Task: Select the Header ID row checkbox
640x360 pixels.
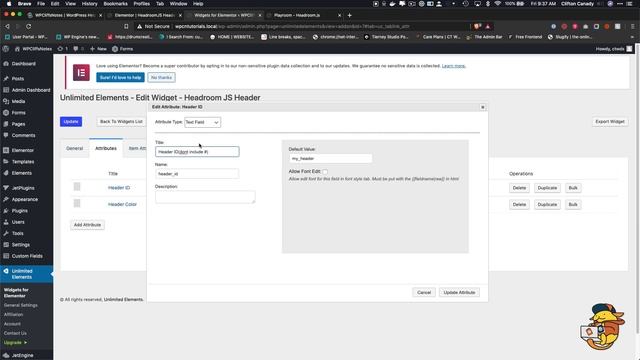Action: click(x=77, y=187)
